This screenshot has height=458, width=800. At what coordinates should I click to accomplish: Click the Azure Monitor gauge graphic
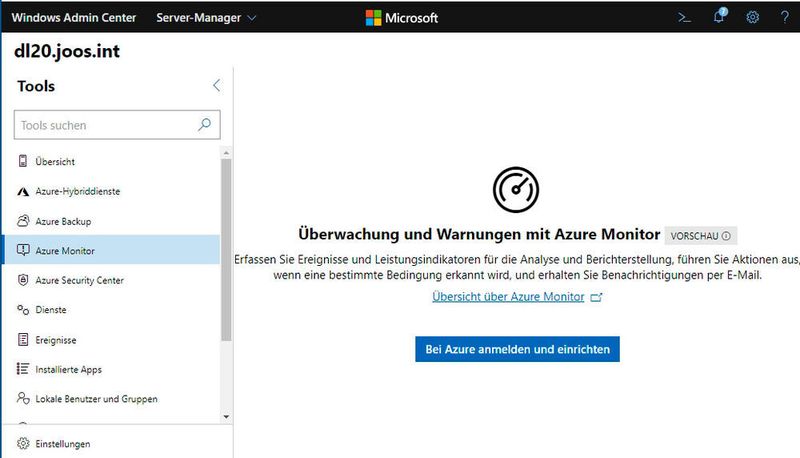point(516,190)
